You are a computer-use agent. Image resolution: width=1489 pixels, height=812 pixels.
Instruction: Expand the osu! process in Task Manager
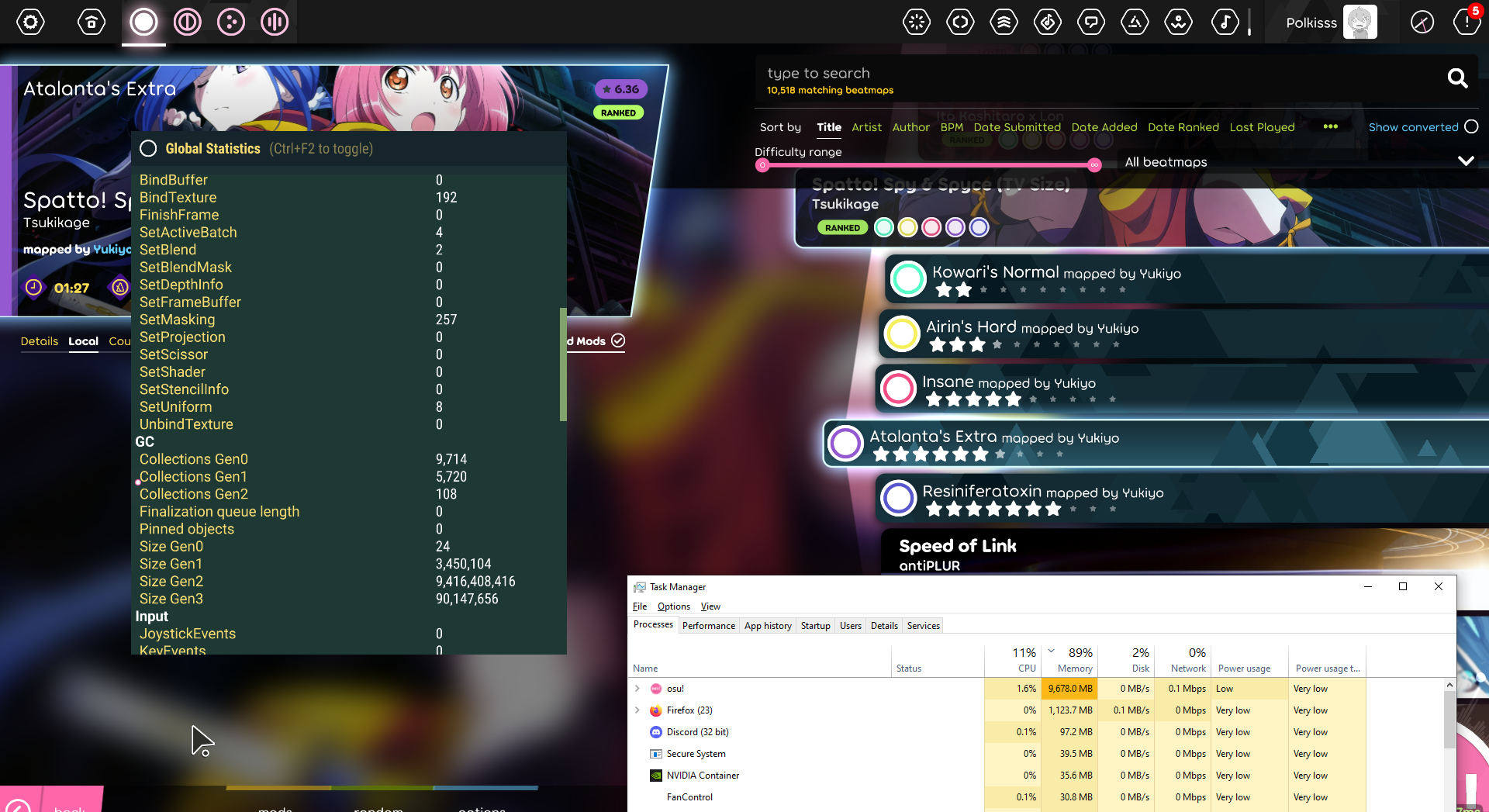pyautogui.click(x=637, y=689)
